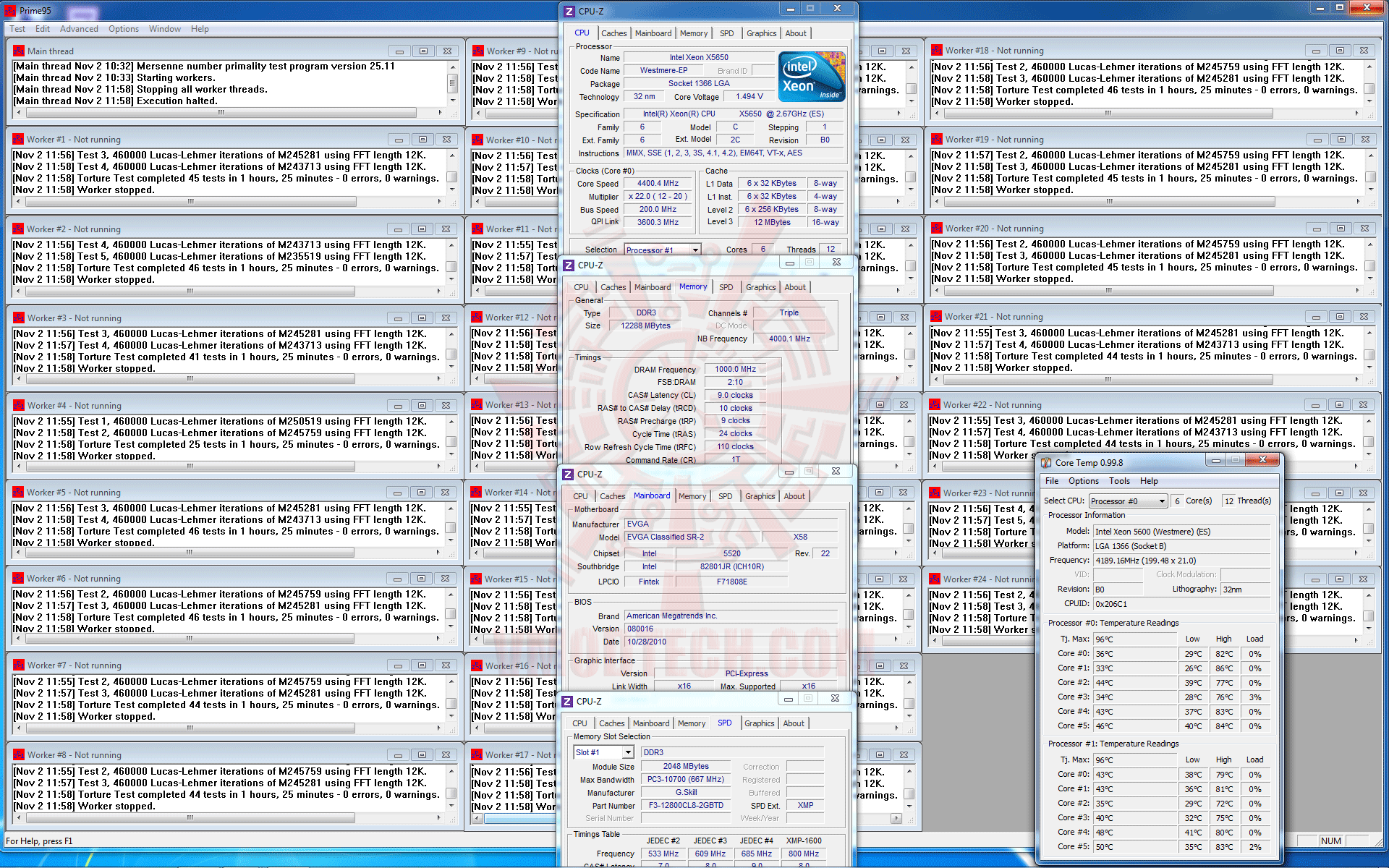Click the Worker #1 window icon
This screenshot has height=868, width=1389.
pyautogui.click(x=18, y=140)
